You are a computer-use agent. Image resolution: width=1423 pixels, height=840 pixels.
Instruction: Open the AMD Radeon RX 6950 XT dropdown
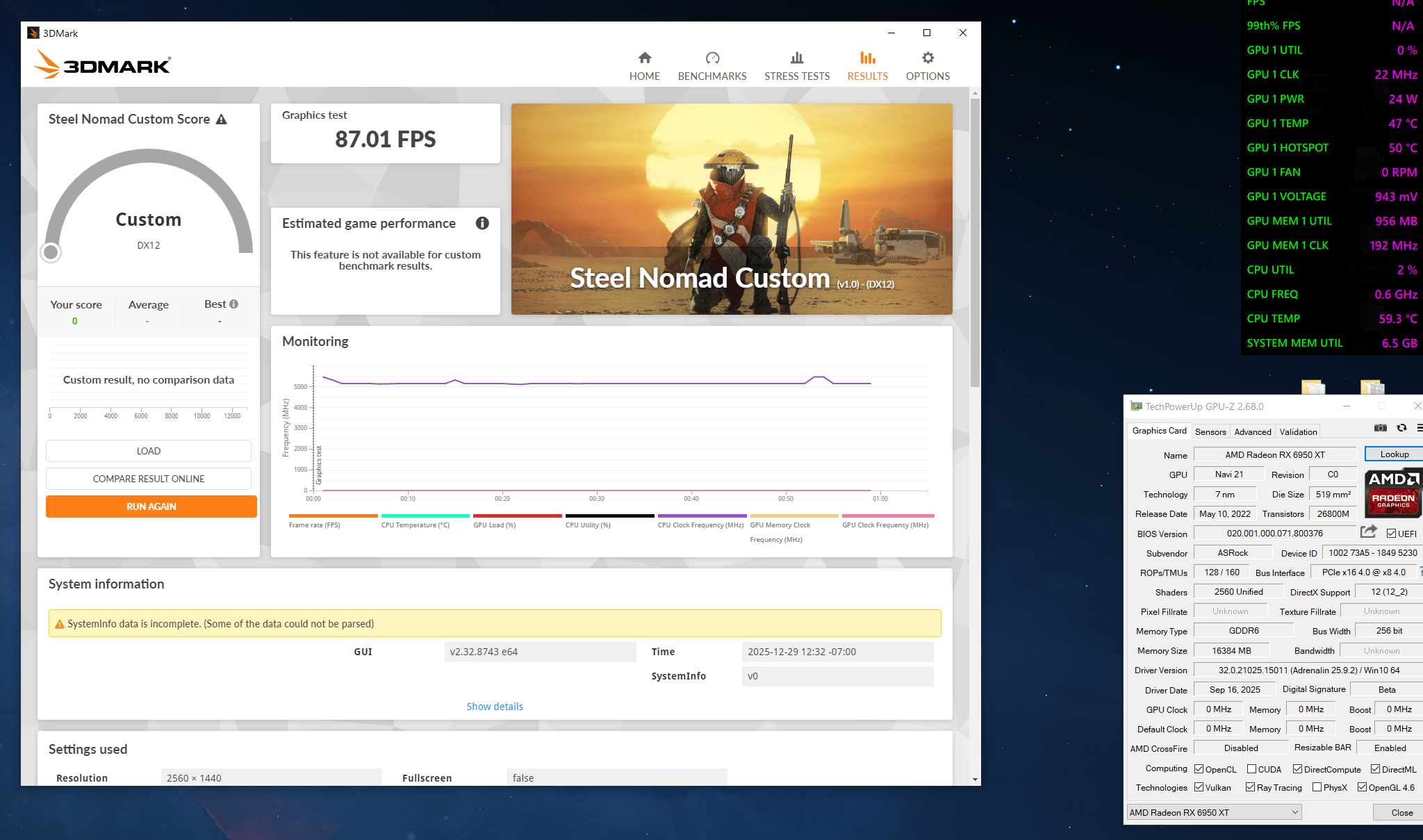coord(1214,812)
